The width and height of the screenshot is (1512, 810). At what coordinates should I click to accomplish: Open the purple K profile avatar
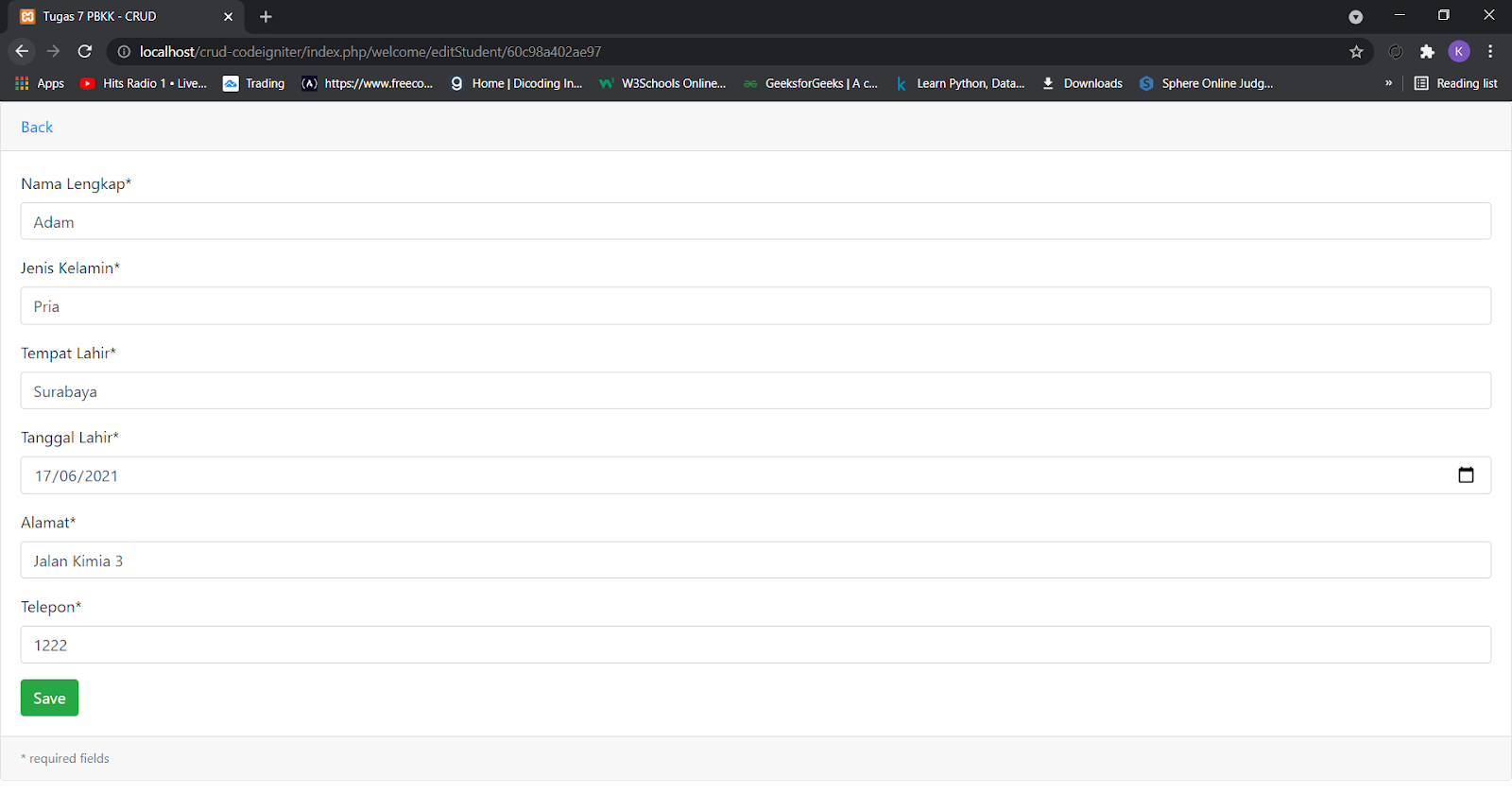coord(1459,51)
